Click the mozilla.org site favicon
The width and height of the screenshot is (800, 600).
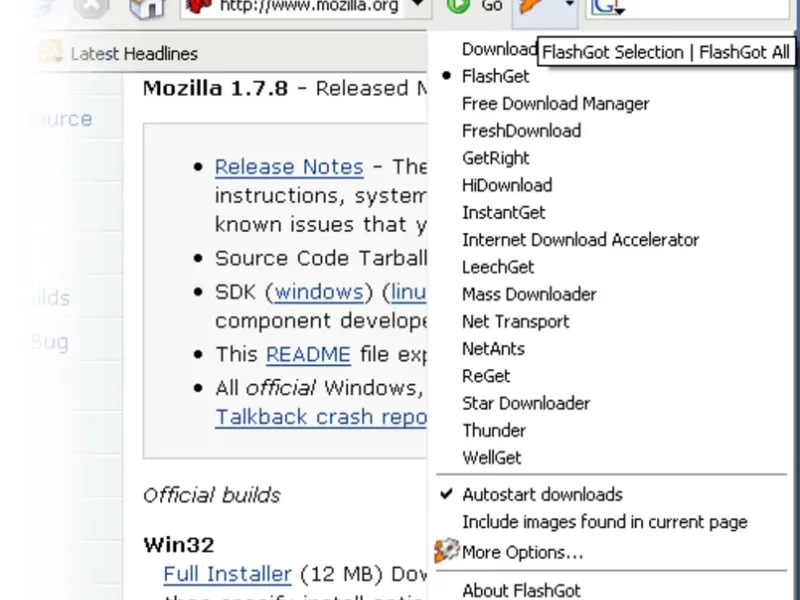[x=198, y=6]
